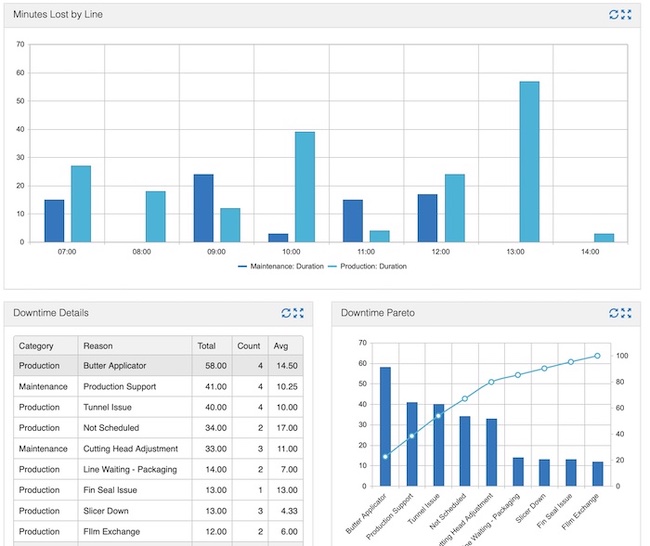
Task: Select the Cutting Head Adjustment reason cell
Action: (135, 449)
